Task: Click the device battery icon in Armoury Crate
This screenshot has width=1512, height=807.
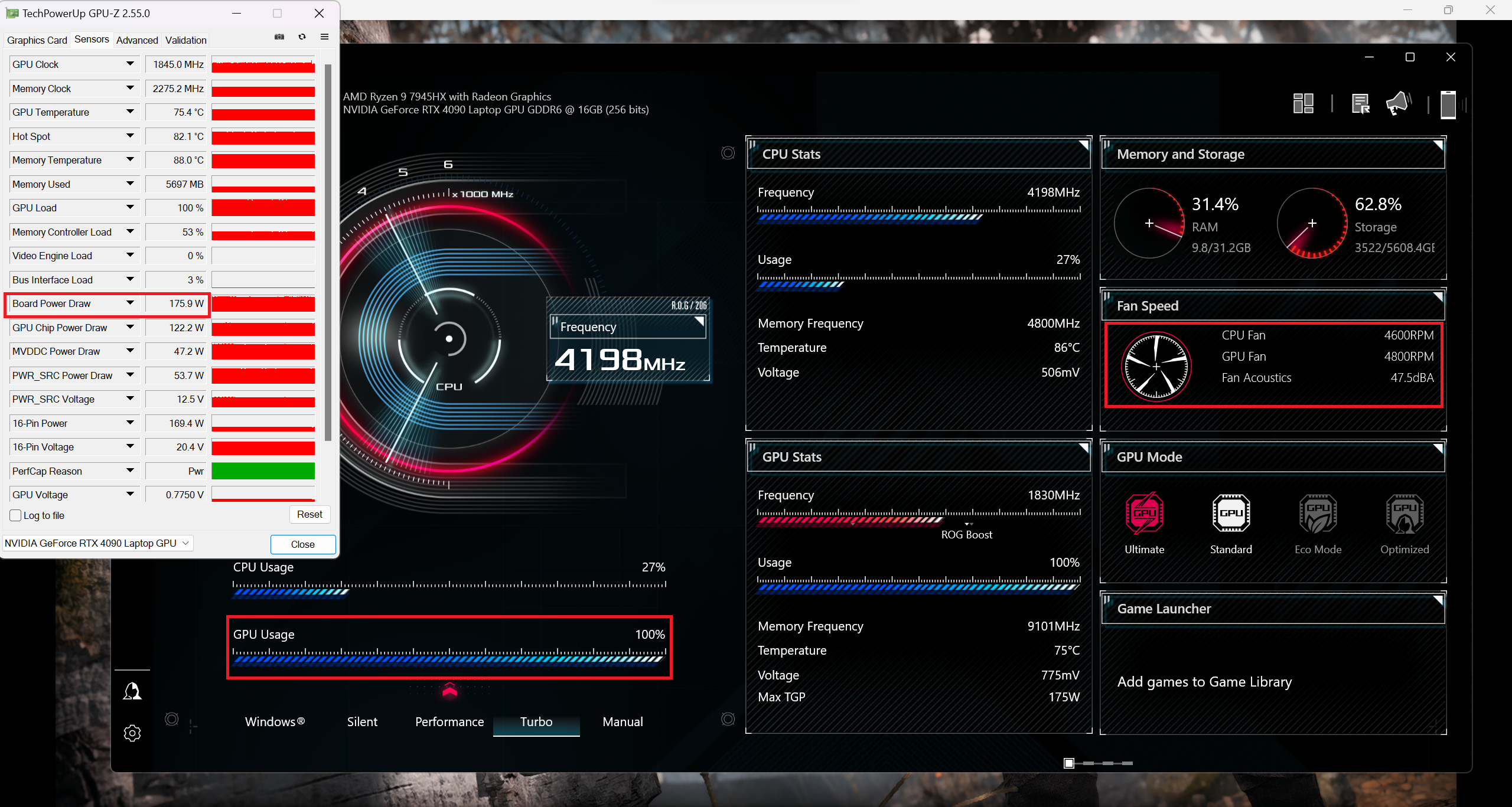Action: [1448, 104]
